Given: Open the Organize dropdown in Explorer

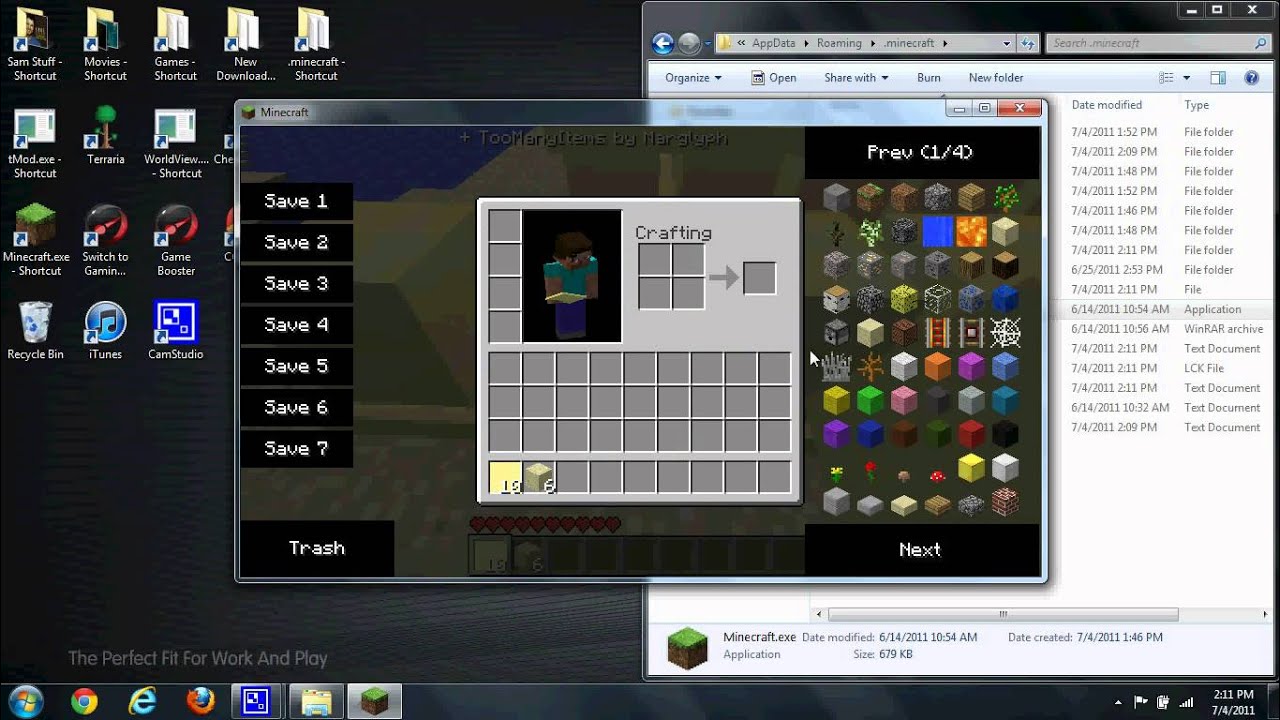Looking at the screenshot, I should point(693,78).
